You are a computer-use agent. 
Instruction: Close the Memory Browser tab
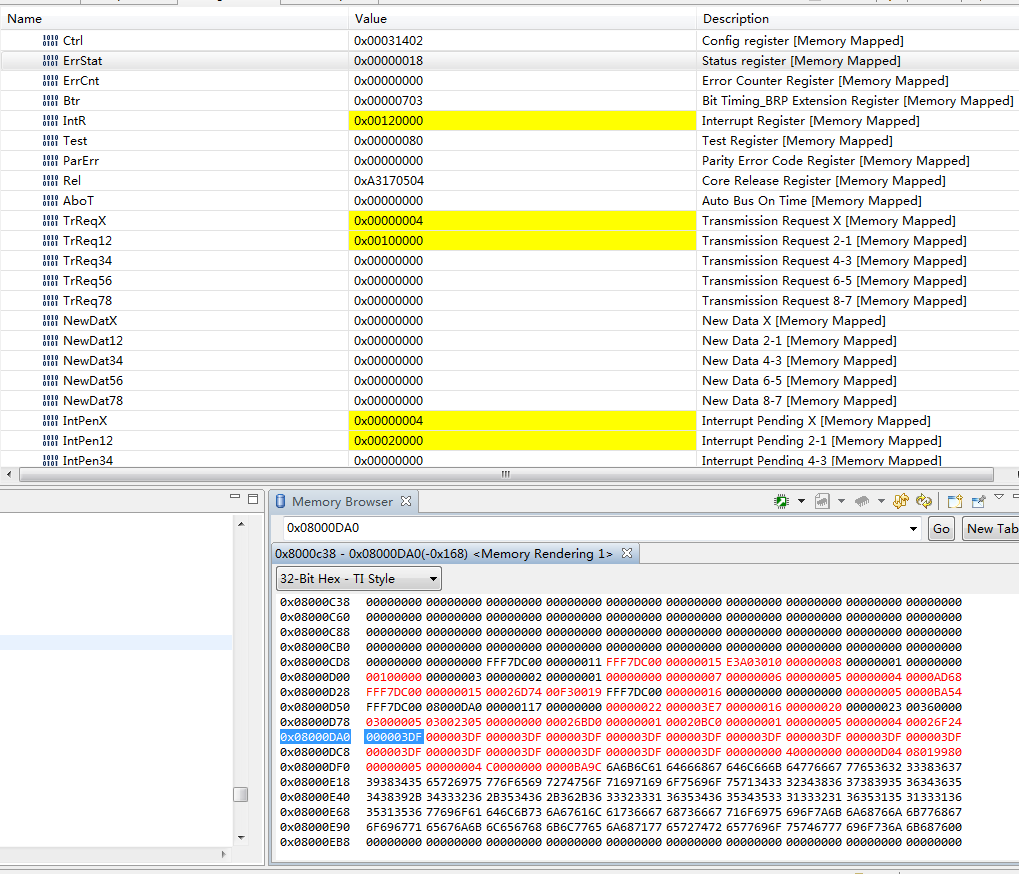point(406,501)
